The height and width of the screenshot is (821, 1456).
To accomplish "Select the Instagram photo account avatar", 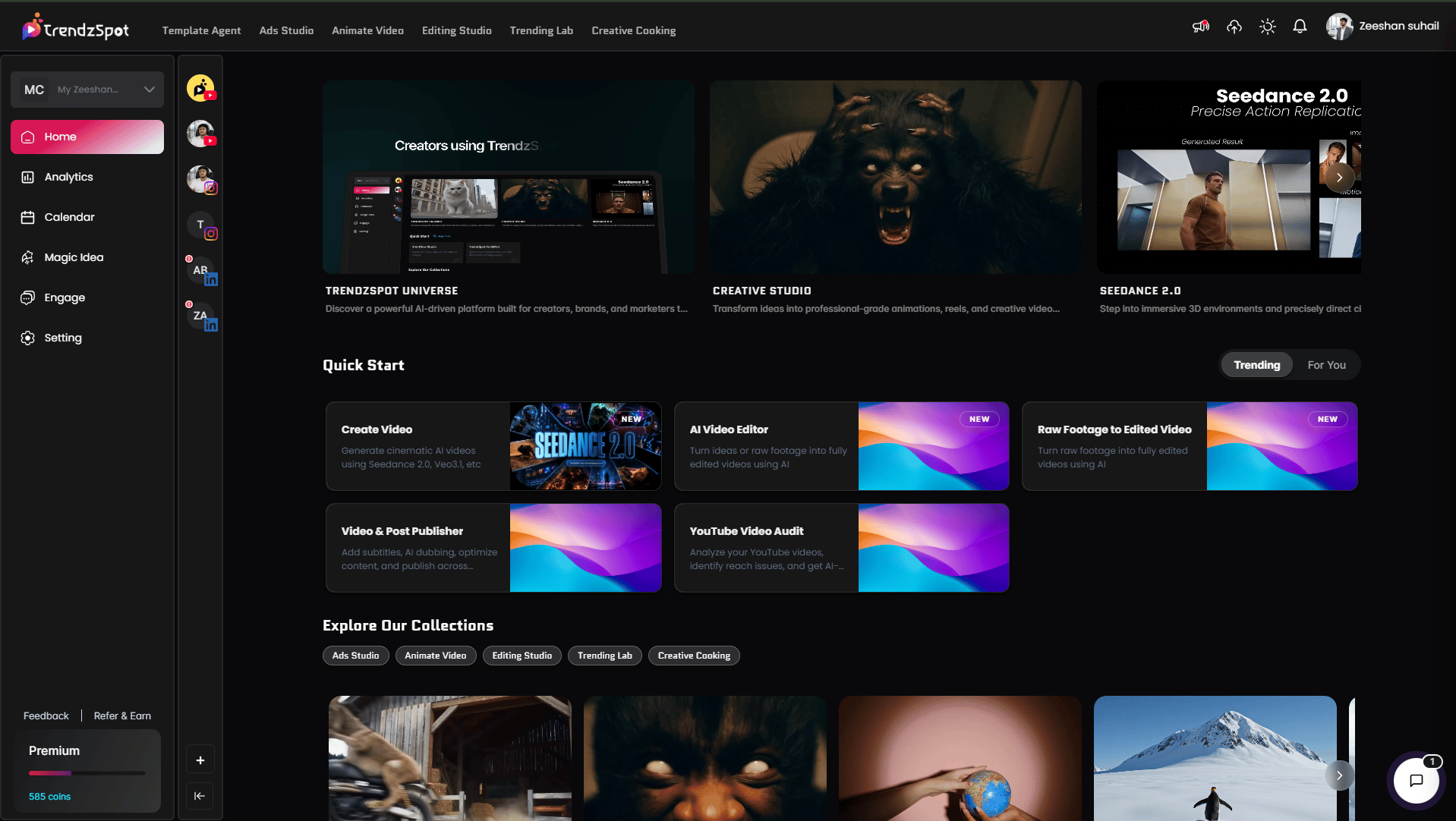I will coord(200,180).
